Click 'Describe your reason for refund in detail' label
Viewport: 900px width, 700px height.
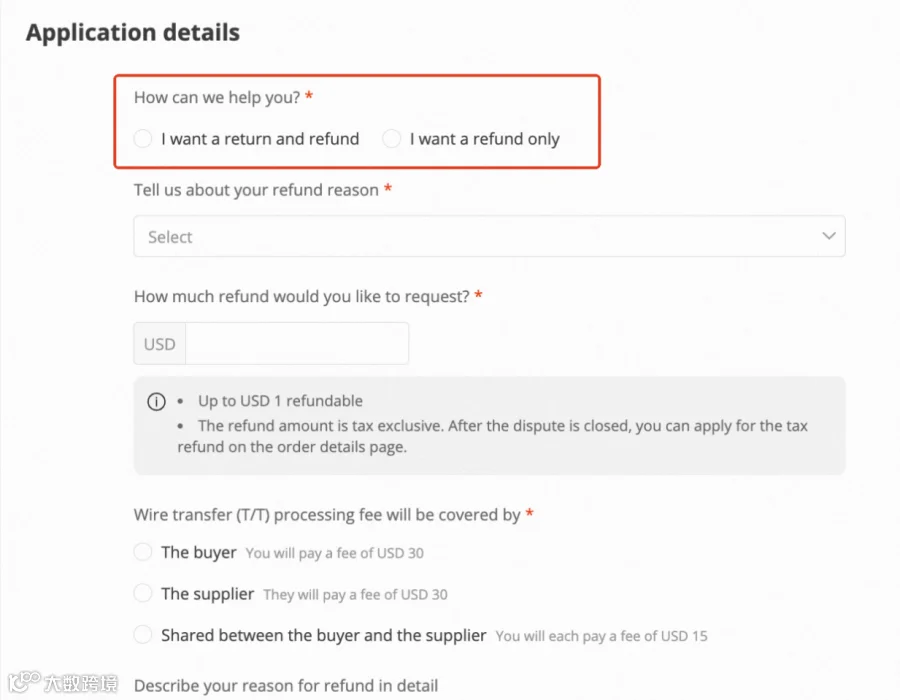pyautogui.click(x=286, y=686)
